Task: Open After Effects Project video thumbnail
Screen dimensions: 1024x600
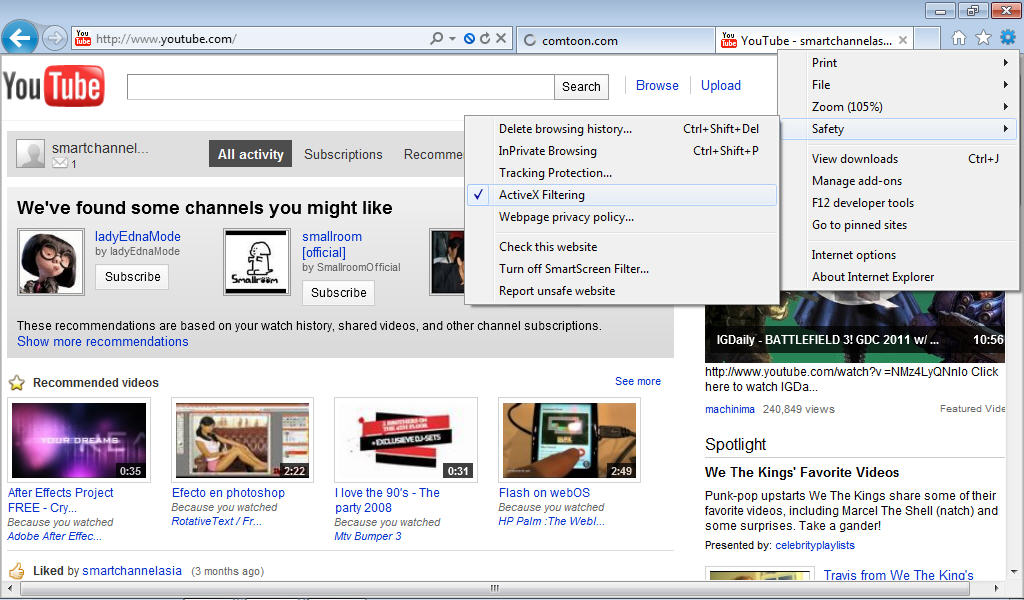Action: (x=79, y=440)
